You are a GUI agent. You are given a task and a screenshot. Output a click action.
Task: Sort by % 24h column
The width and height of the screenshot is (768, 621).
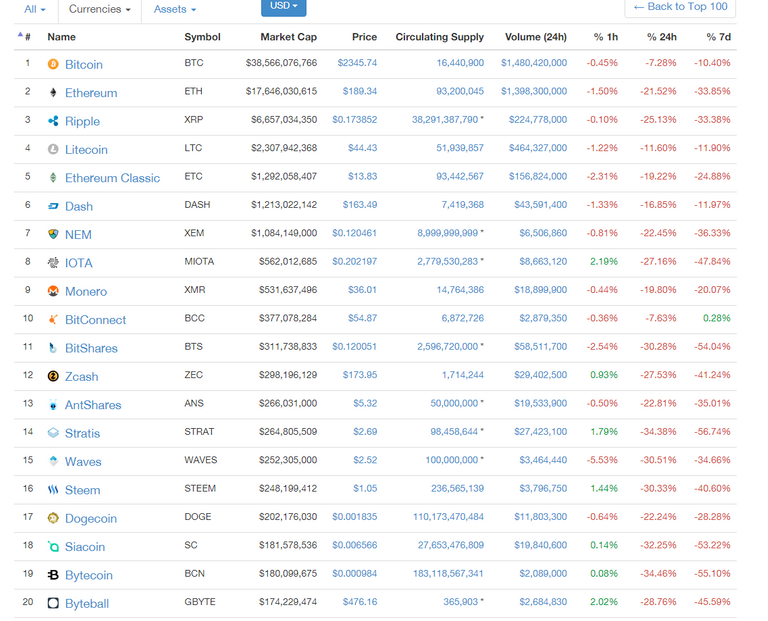662,37
